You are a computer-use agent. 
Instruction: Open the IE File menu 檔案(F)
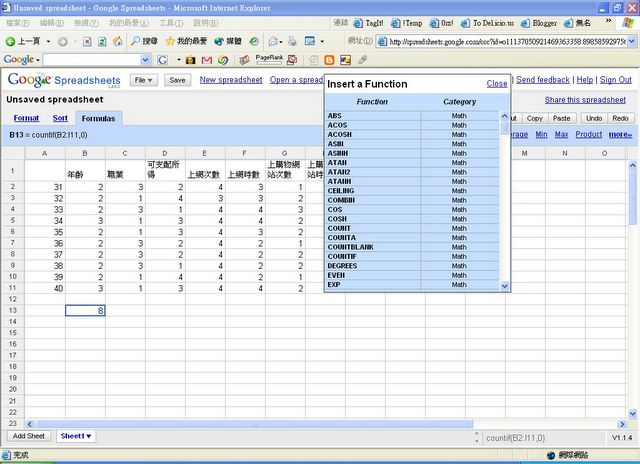coord(18,23)
